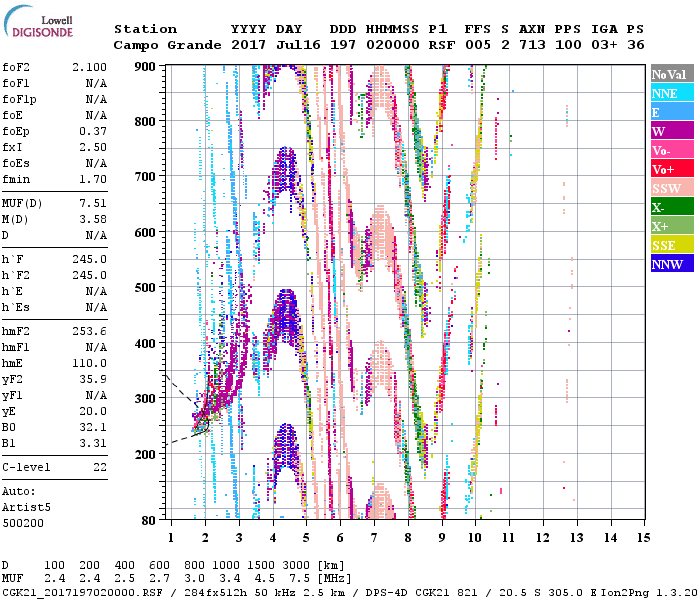
Task: Click the foF2 value 2.100
Action: [x=91, y=67]
